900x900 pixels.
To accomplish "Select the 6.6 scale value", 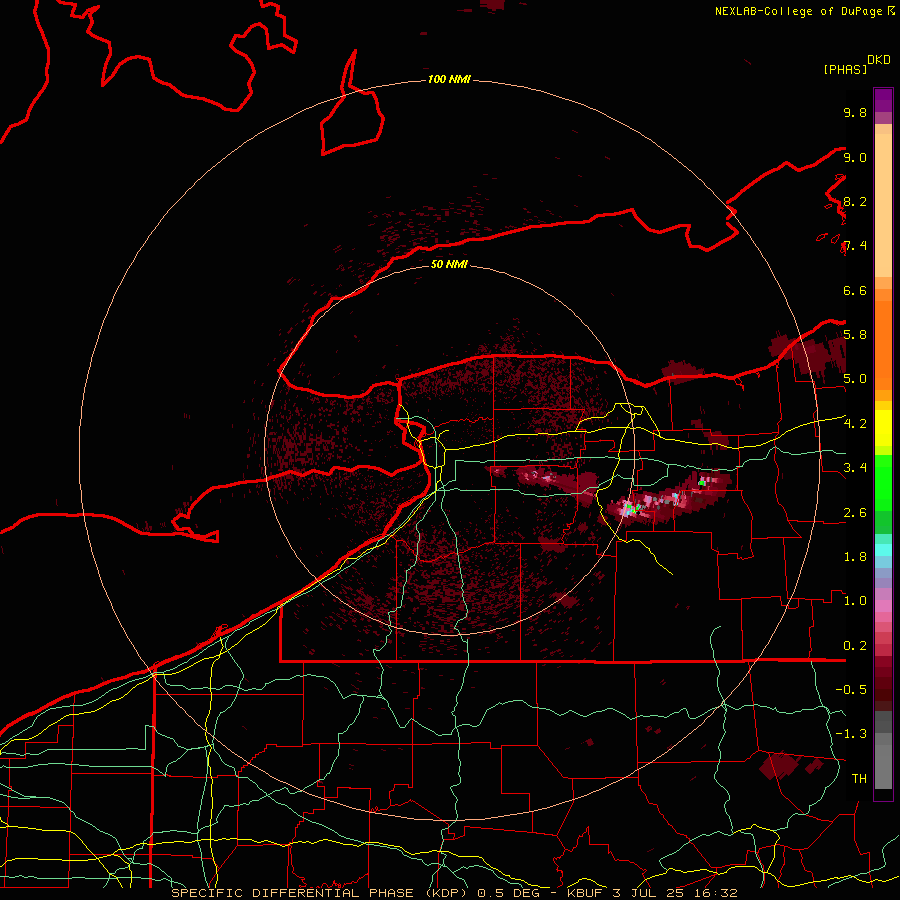I will 855,290.
